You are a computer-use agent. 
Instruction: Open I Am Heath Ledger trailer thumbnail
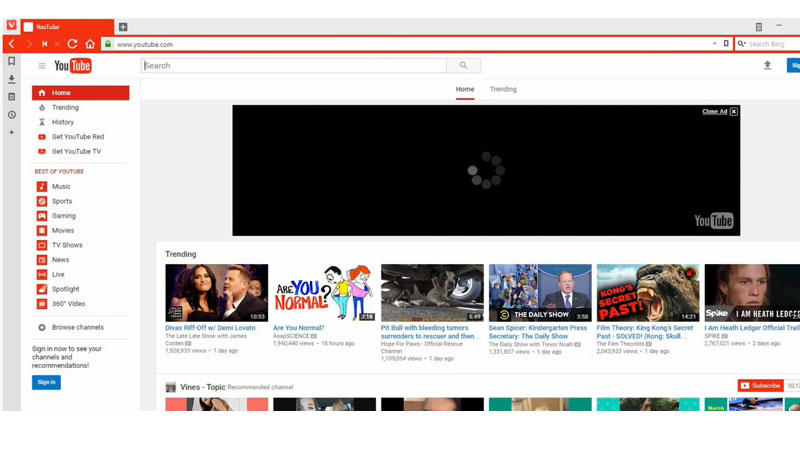pos(752,293)
